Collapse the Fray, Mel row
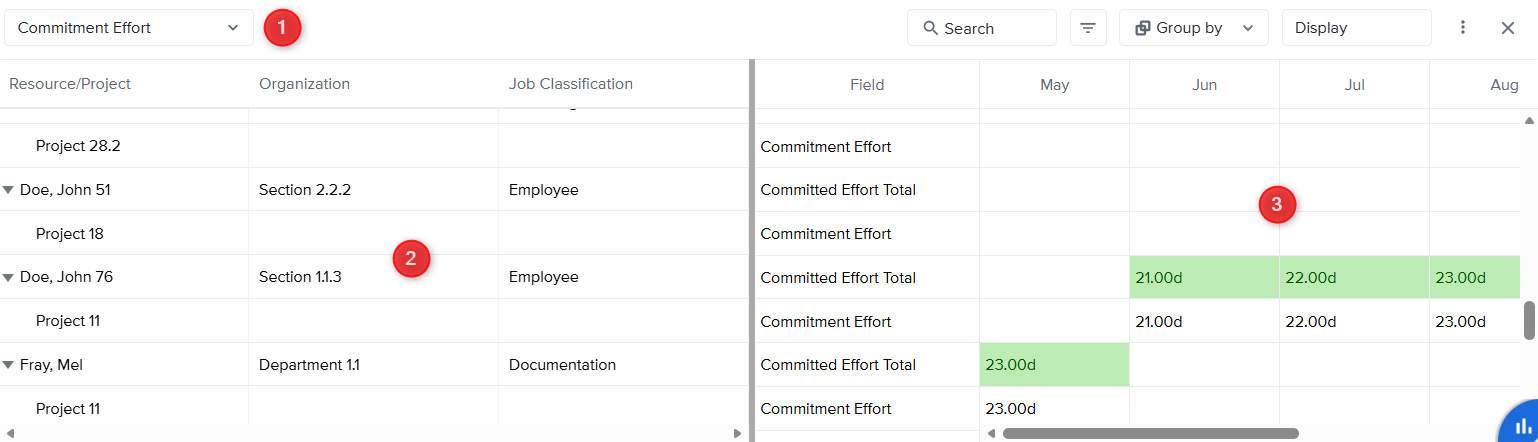The height and width of the screenshot is (442, 1538). [9, 365]
